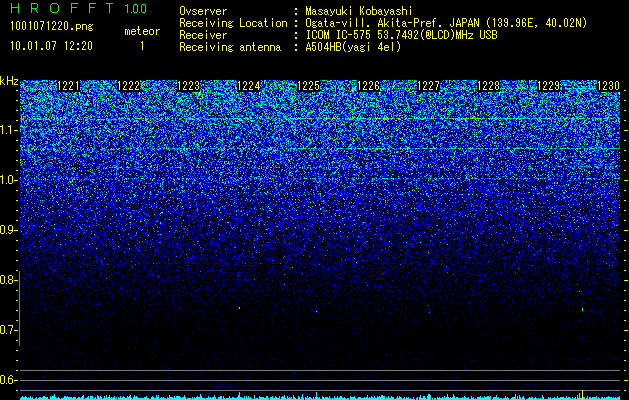The width and height of the screenshot is (629, 400).
Task: Click the 1225 time marker
Action: [x=308, y=86]
